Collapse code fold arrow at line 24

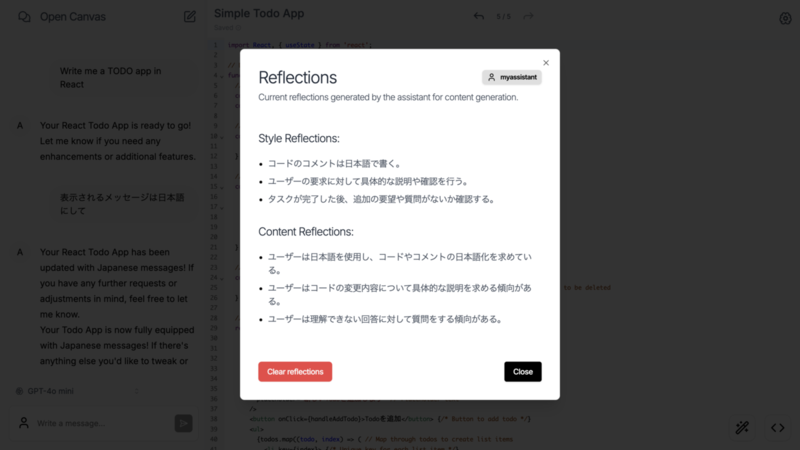(x=221, y=278)
